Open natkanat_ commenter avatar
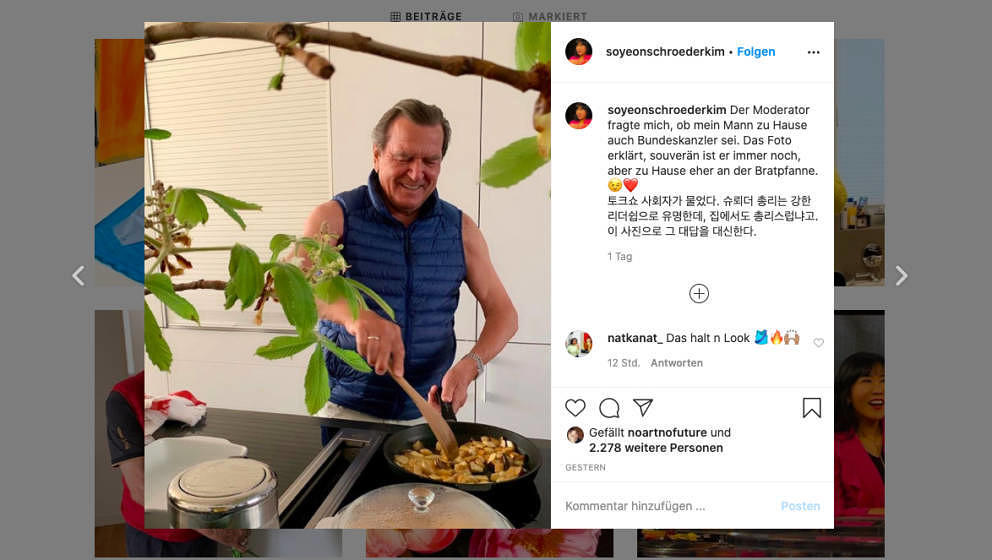This screenshot has height=560, width=992. (x=578, y=344)
